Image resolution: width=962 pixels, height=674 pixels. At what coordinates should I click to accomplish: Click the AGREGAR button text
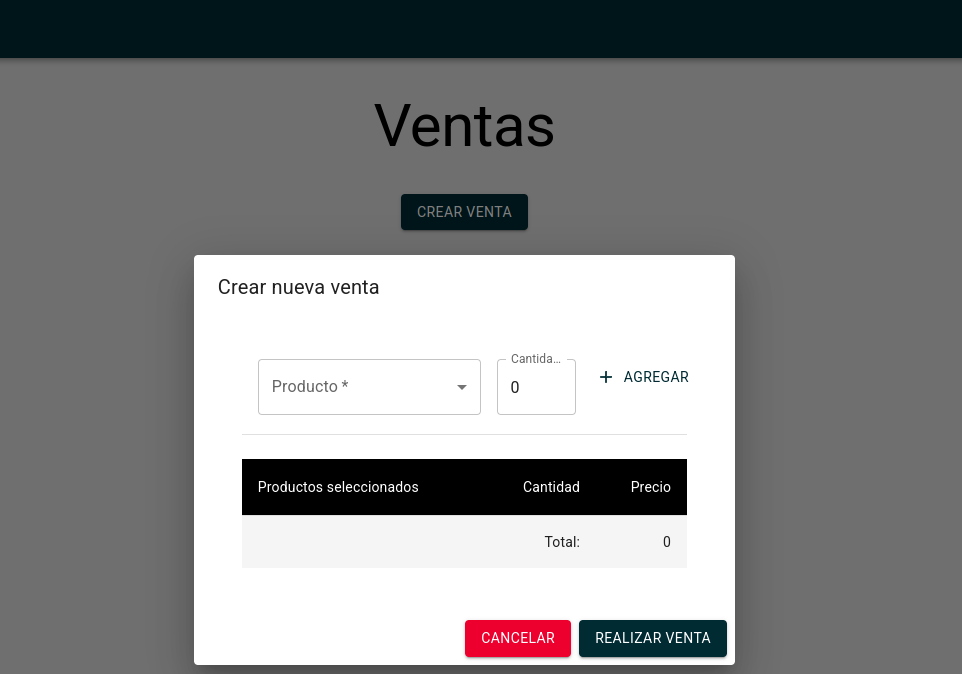(656, 377)
